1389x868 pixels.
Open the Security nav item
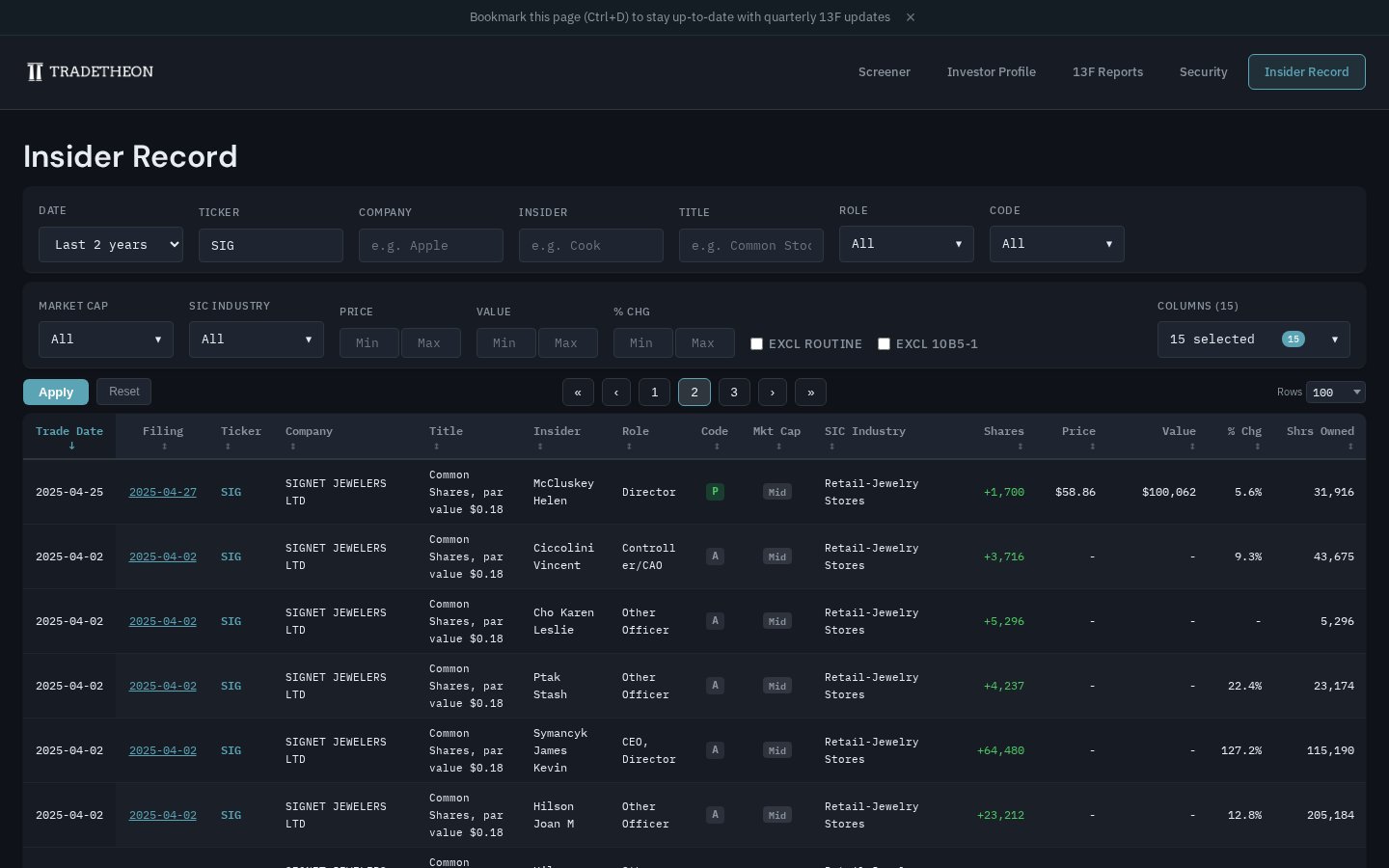click(1204, 72)
